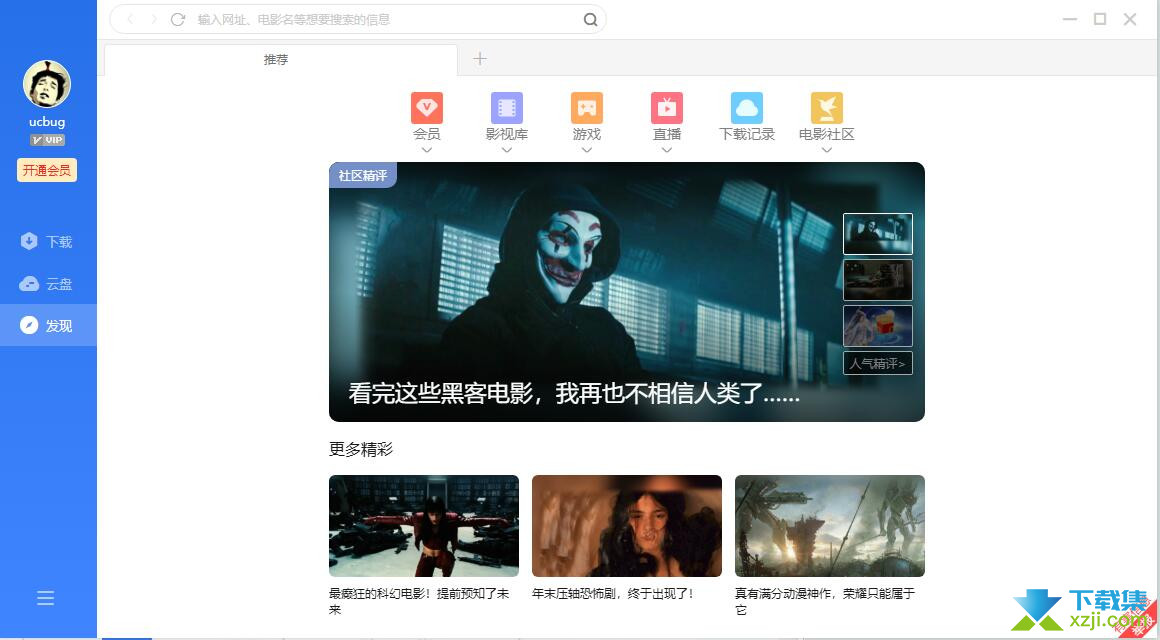1160x640 pixels.
Task: Click the 人气精评> link
Action: [877, 363]
